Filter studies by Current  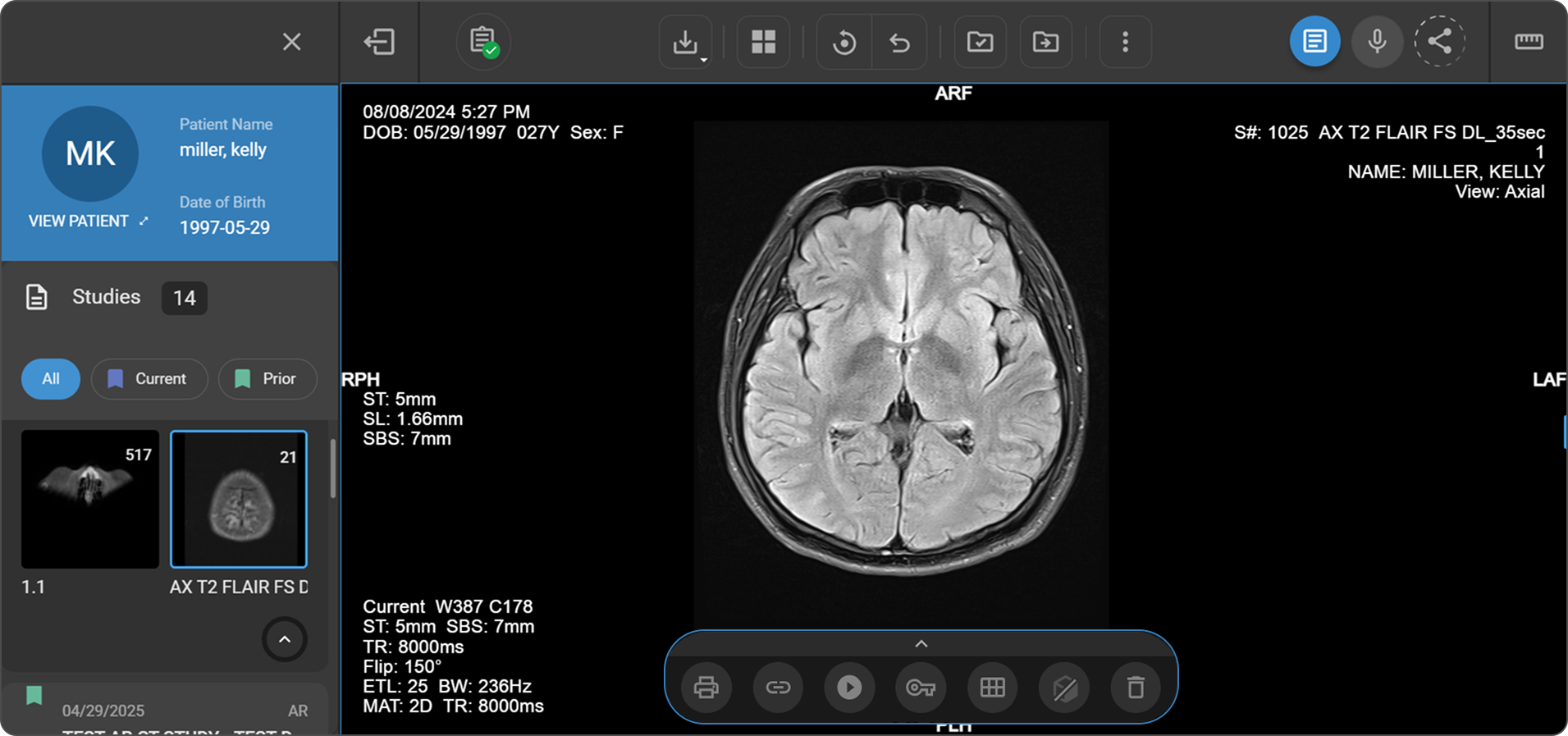coord(149,379)
